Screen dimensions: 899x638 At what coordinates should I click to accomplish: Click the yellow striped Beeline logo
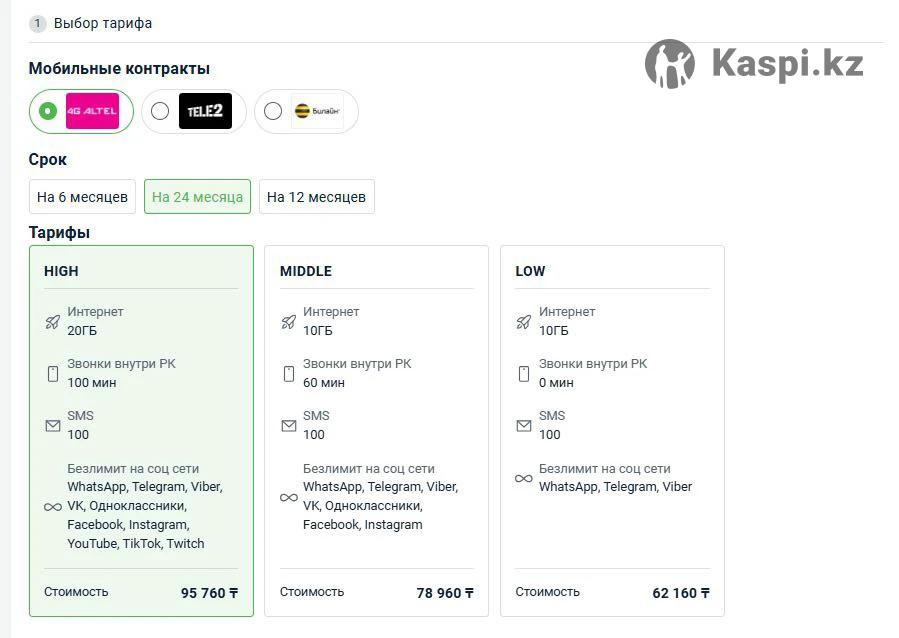tap(317, 111)
